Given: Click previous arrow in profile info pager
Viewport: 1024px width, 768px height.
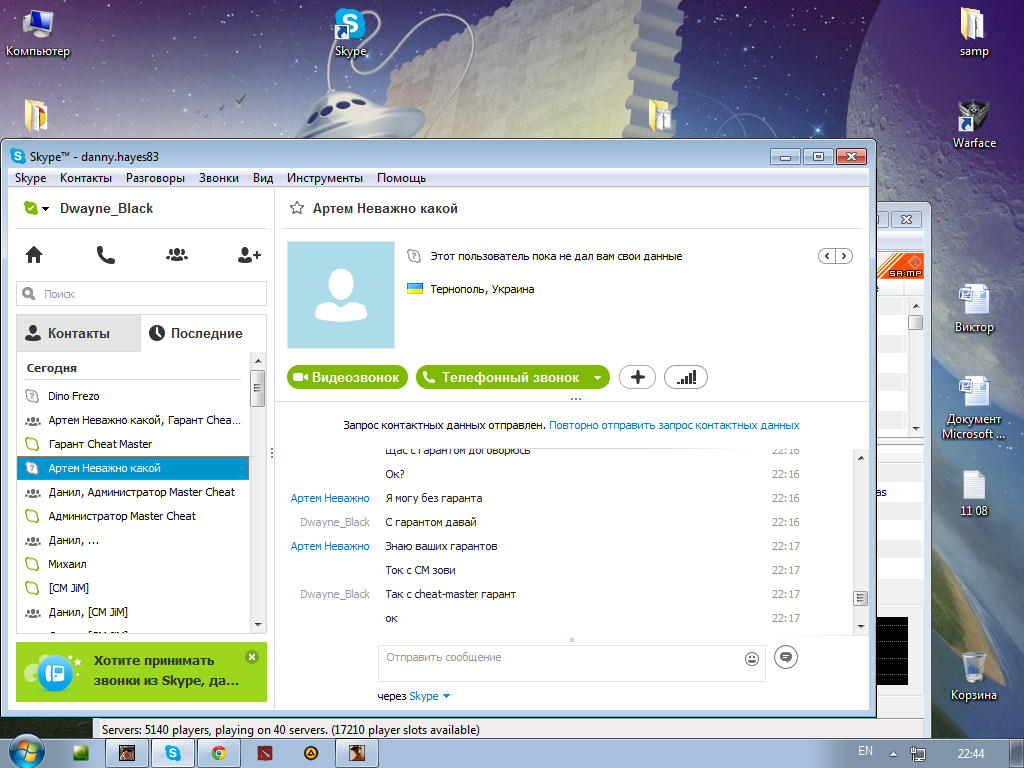Looking at the screenshot, I should [827, 256].
